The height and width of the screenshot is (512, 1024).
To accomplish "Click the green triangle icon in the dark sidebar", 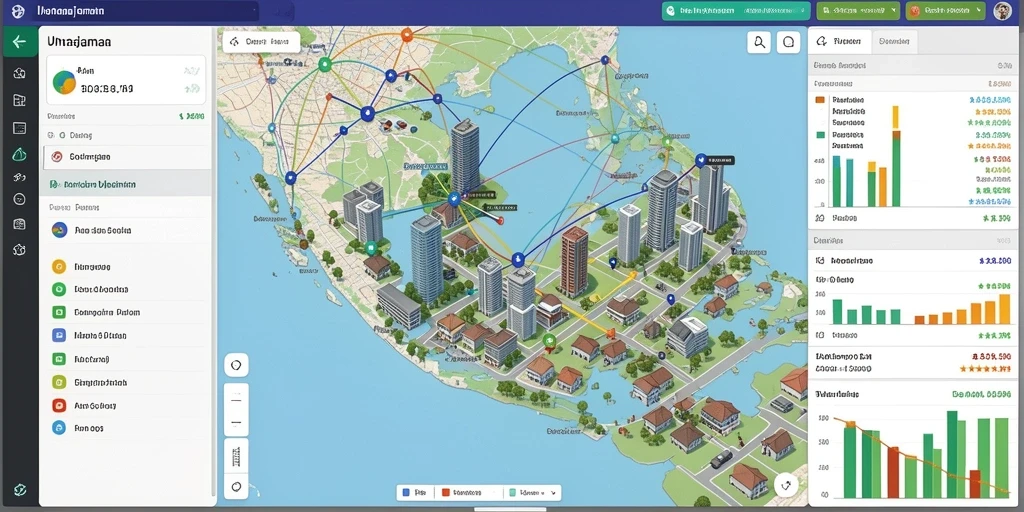I will pos(20,155).
